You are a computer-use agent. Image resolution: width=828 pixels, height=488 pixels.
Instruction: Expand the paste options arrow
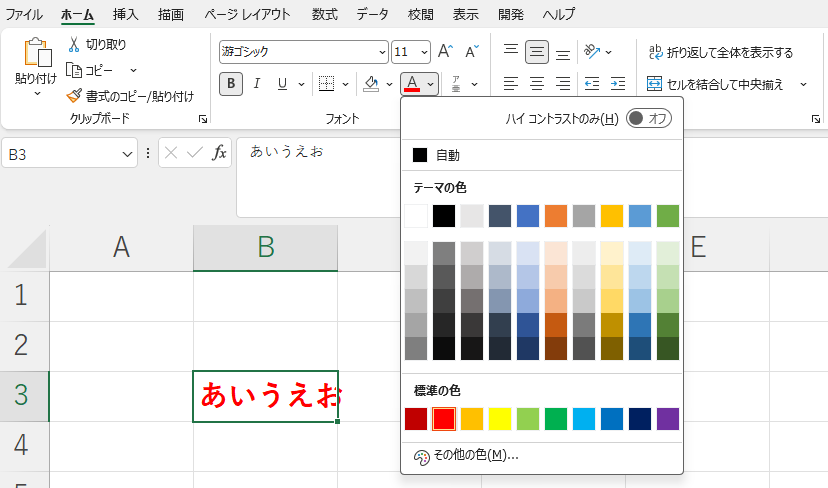(x=37, y=93)
